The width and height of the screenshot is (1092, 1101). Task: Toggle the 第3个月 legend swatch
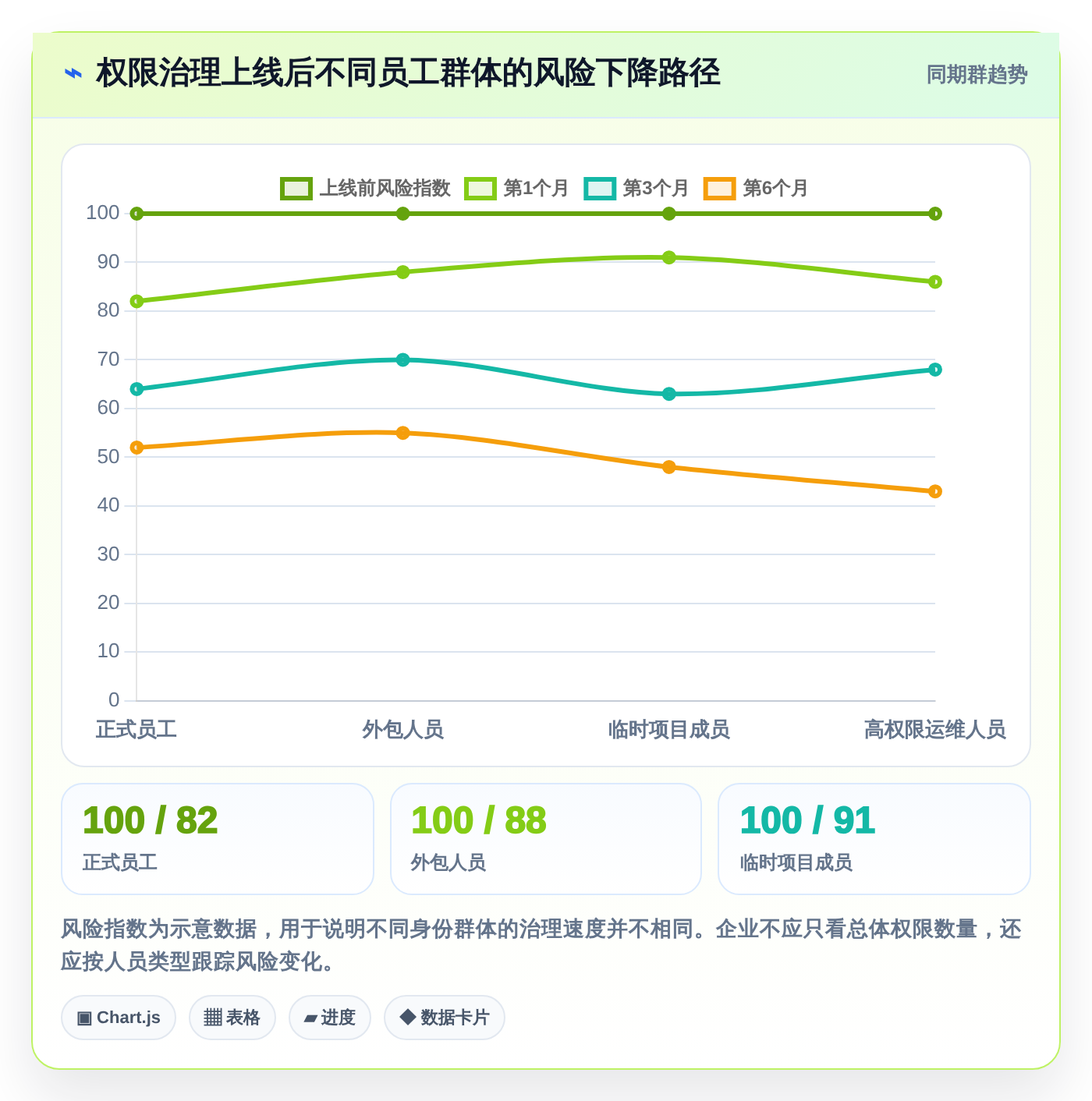click(x=600, y=189)
